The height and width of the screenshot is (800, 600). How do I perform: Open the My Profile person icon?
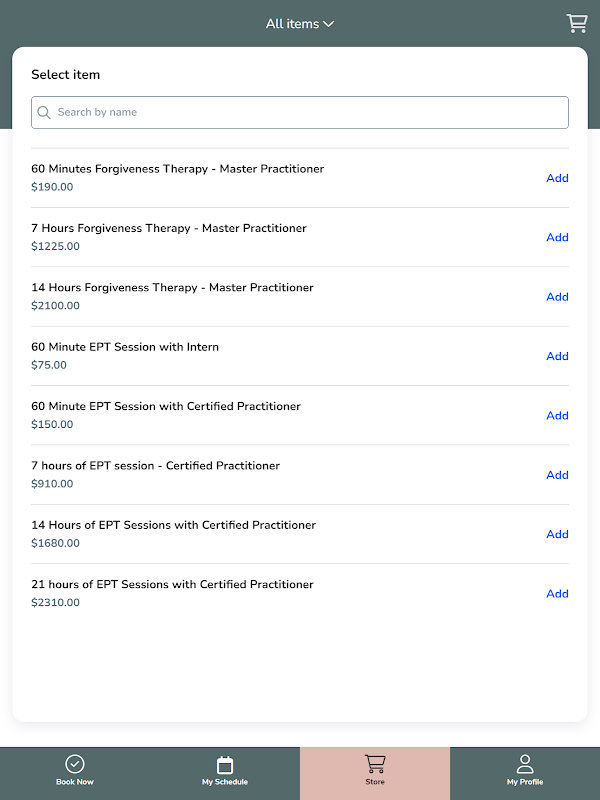pyautogui.click(x=525, y=765)
